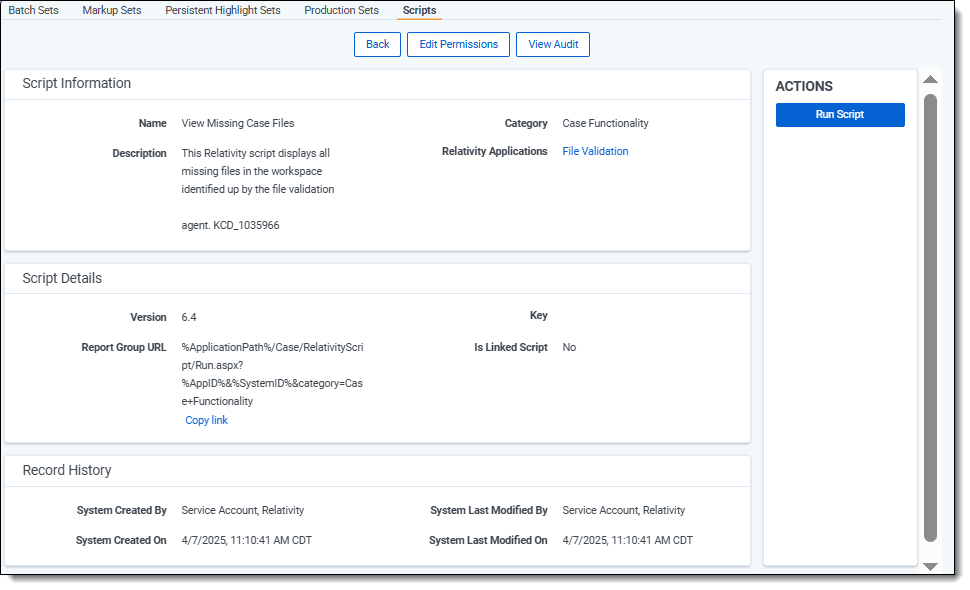Click the View Audit button
Viewport: 970px width, 590px height.
click(552, 45)
